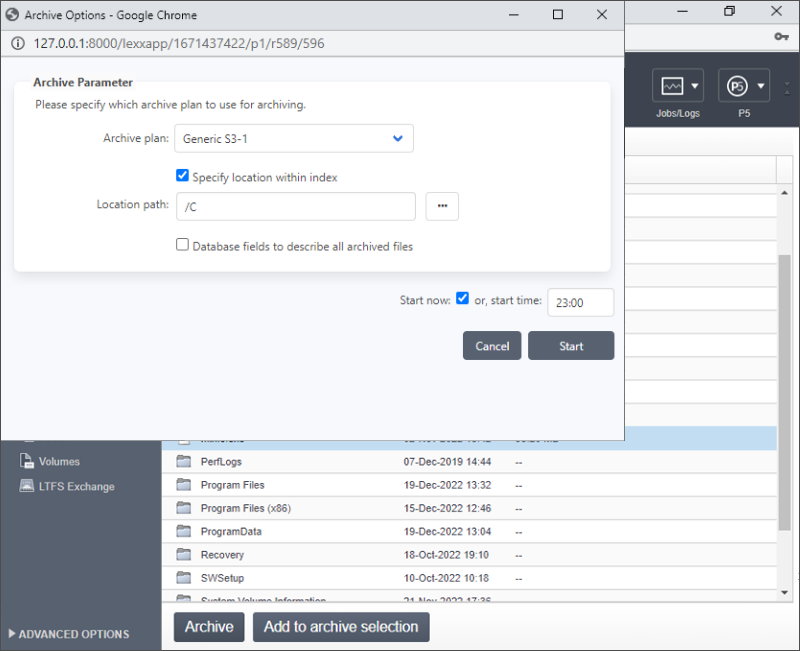The image size is (800, 651).
Task: Click the scroll down arrow of file list
Action: [784, 593]
